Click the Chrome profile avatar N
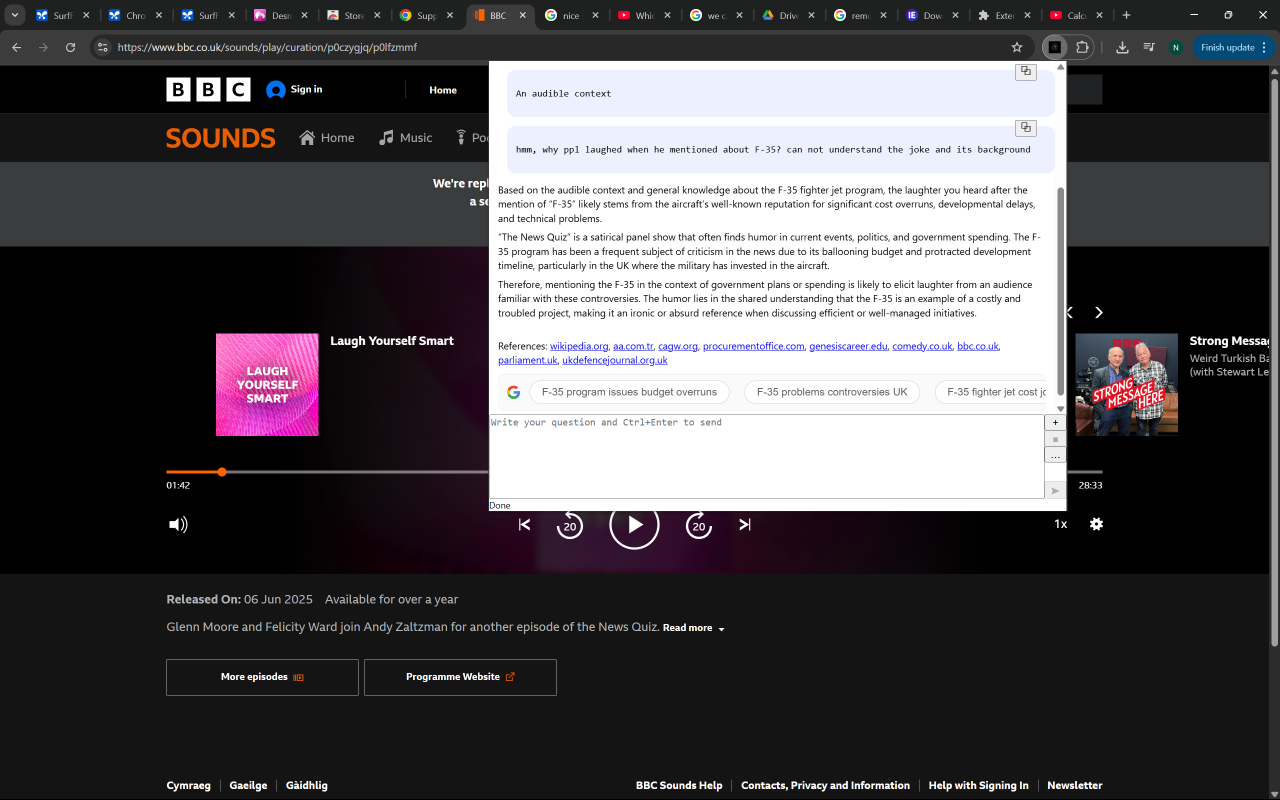1280x800 pixels. [x=1175, y=47]
